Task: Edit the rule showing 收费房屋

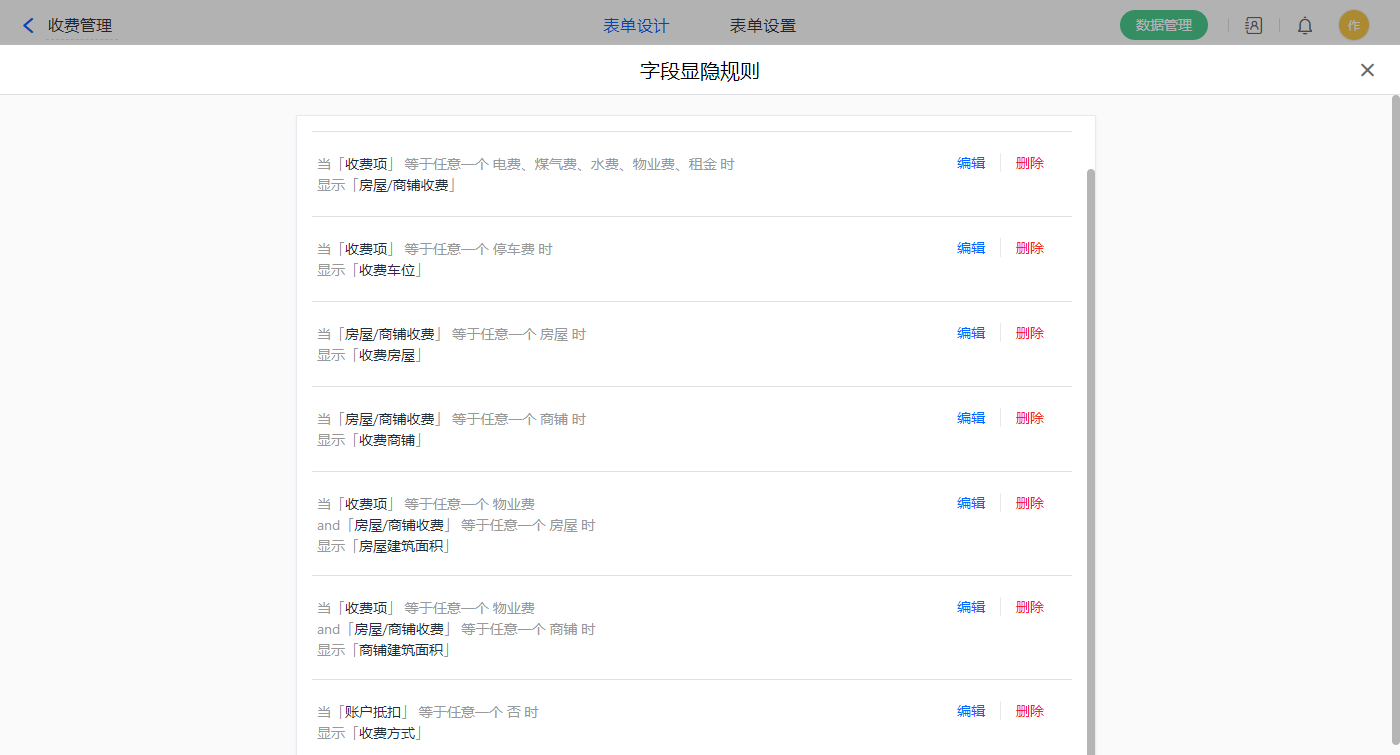Action: coord(971,334)
